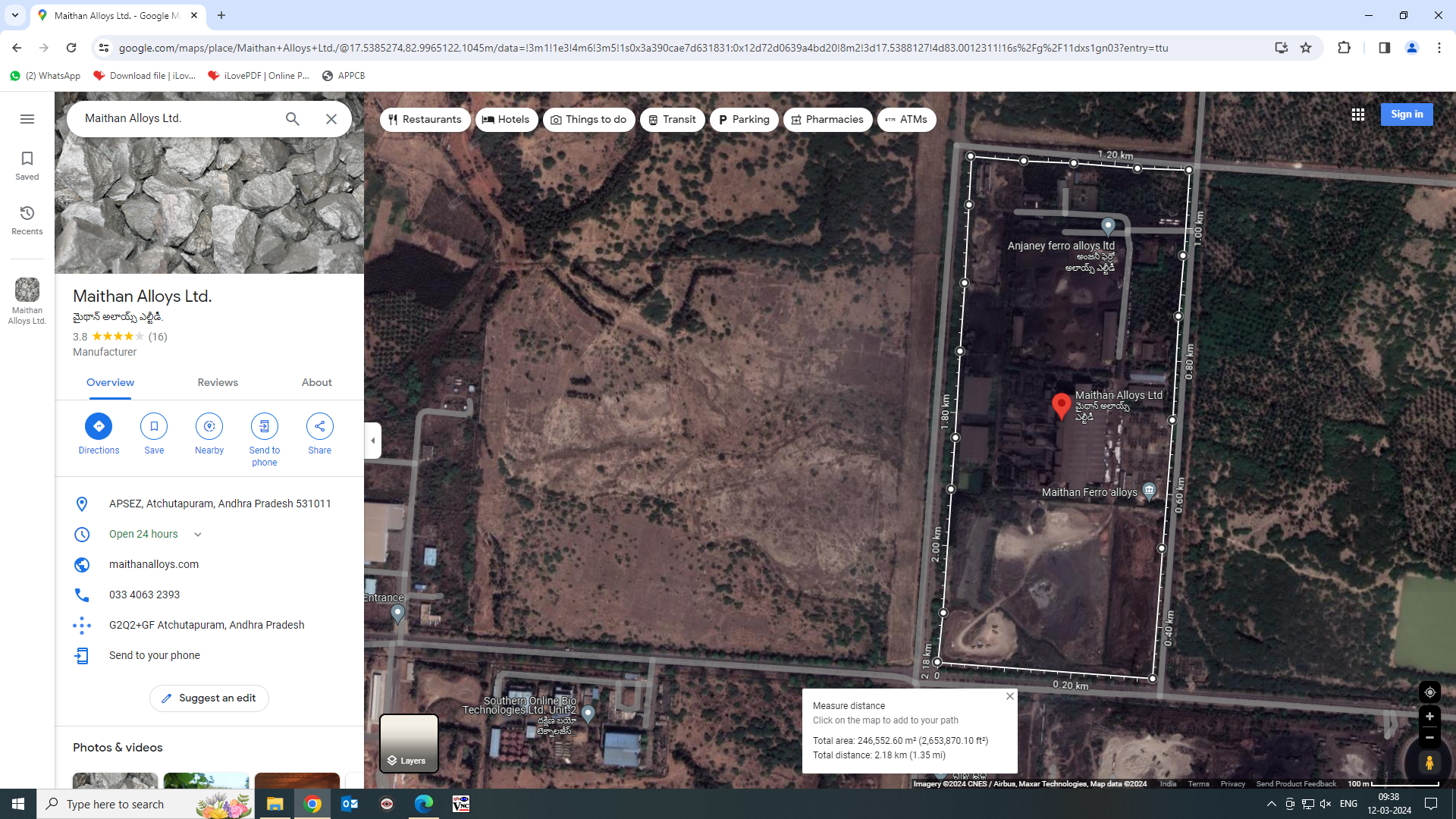Send place to phone icon
Screen dimensions: 1456x819
click(x=265, y=426)
